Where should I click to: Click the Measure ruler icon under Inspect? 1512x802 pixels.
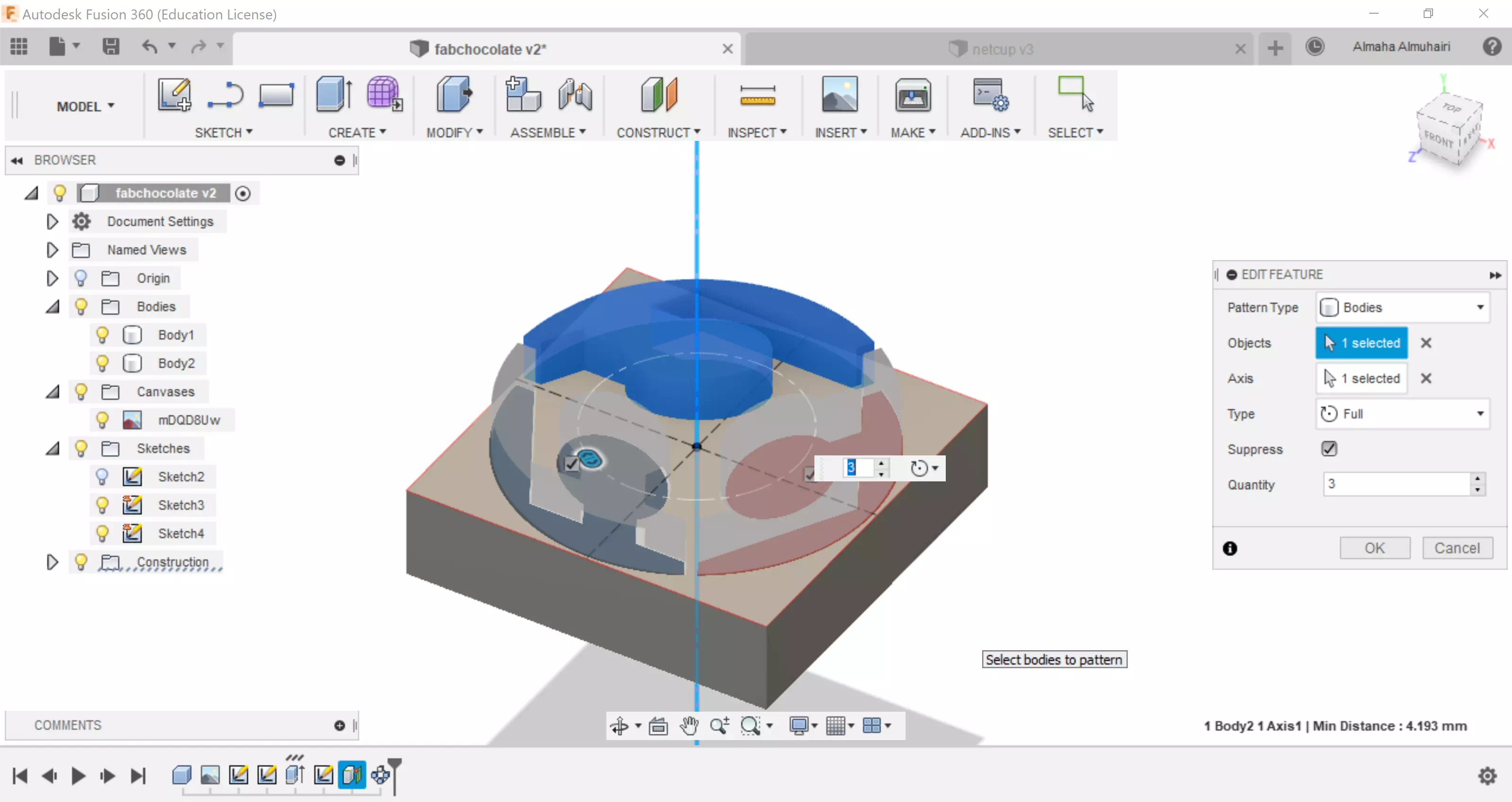[757, 96]
